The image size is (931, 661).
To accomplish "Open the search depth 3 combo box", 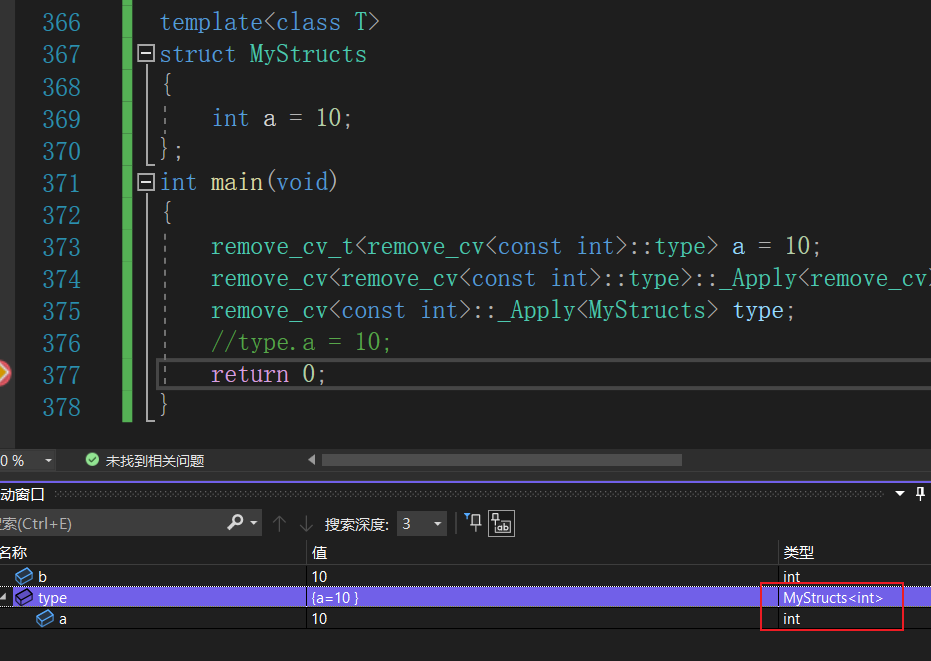I will (422, 524).
